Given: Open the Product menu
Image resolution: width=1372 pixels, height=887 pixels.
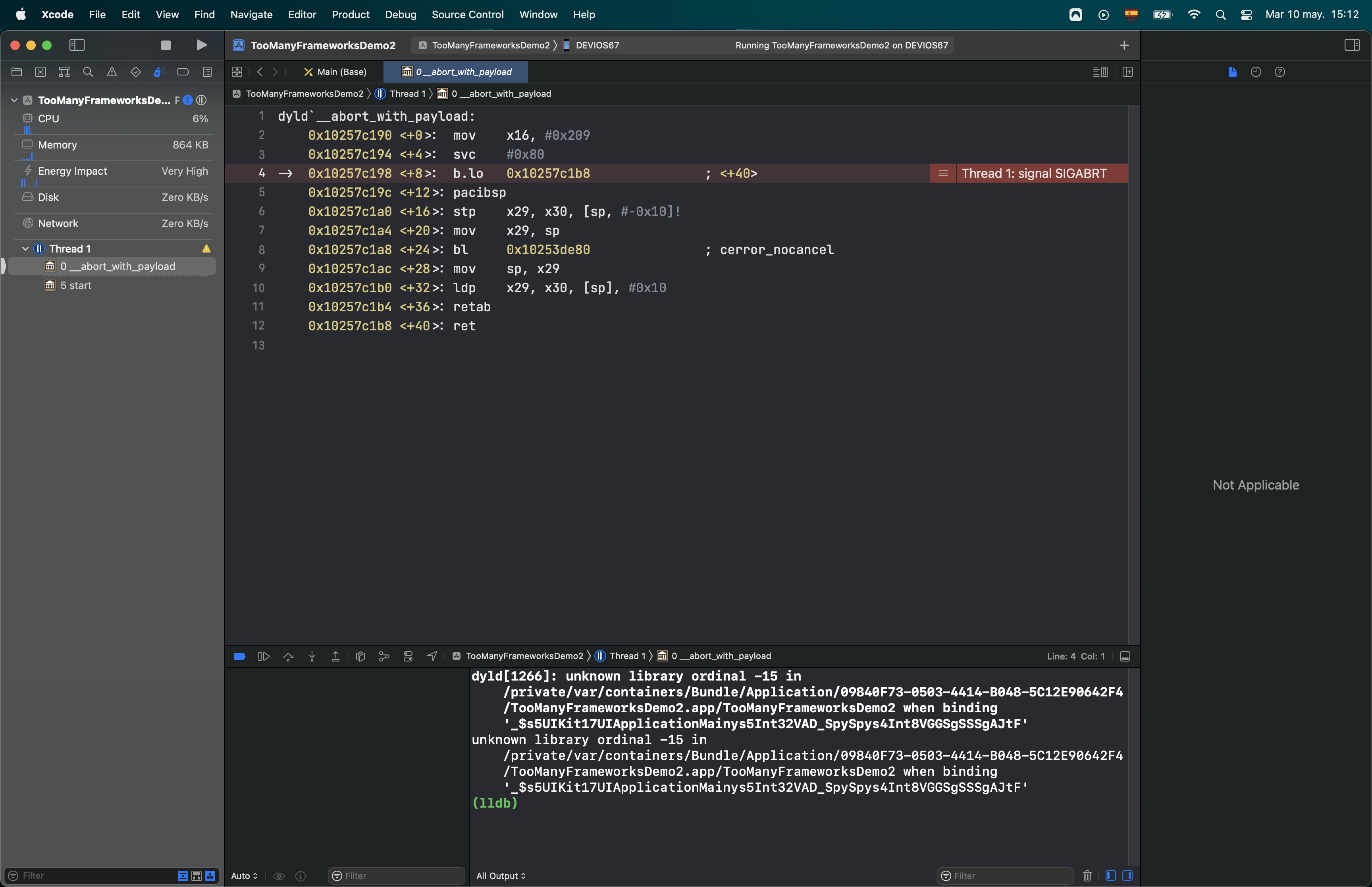Looking at the screenshot, I should (x=350, y=14).
